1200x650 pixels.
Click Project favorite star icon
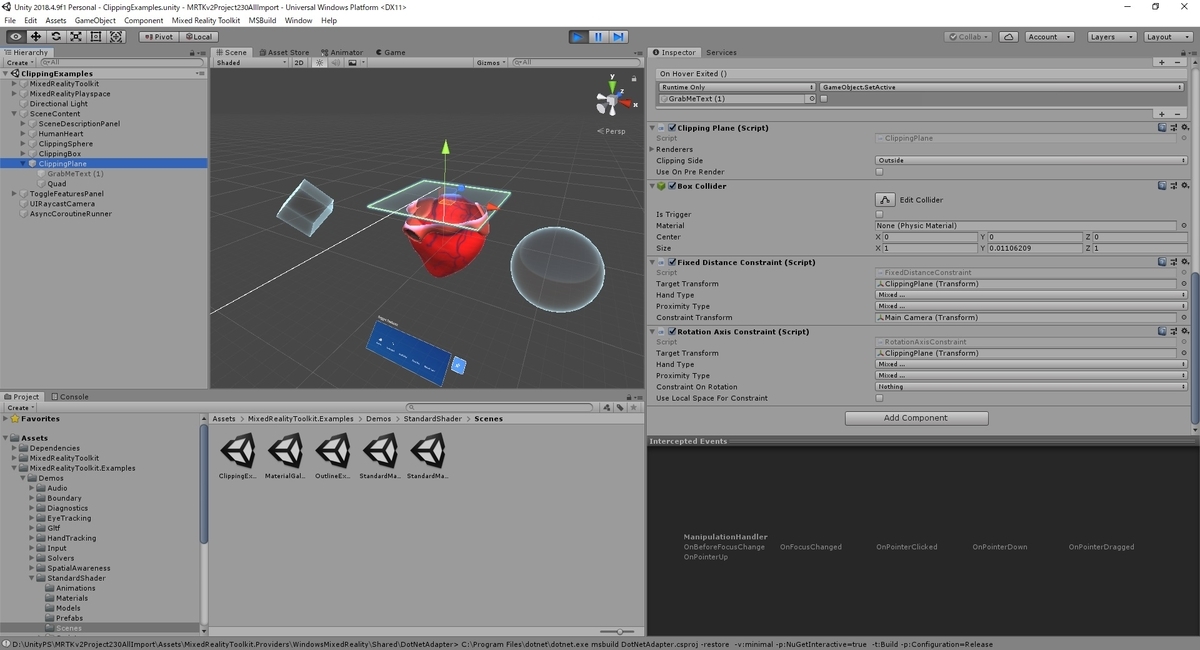[x=634, y=407]
